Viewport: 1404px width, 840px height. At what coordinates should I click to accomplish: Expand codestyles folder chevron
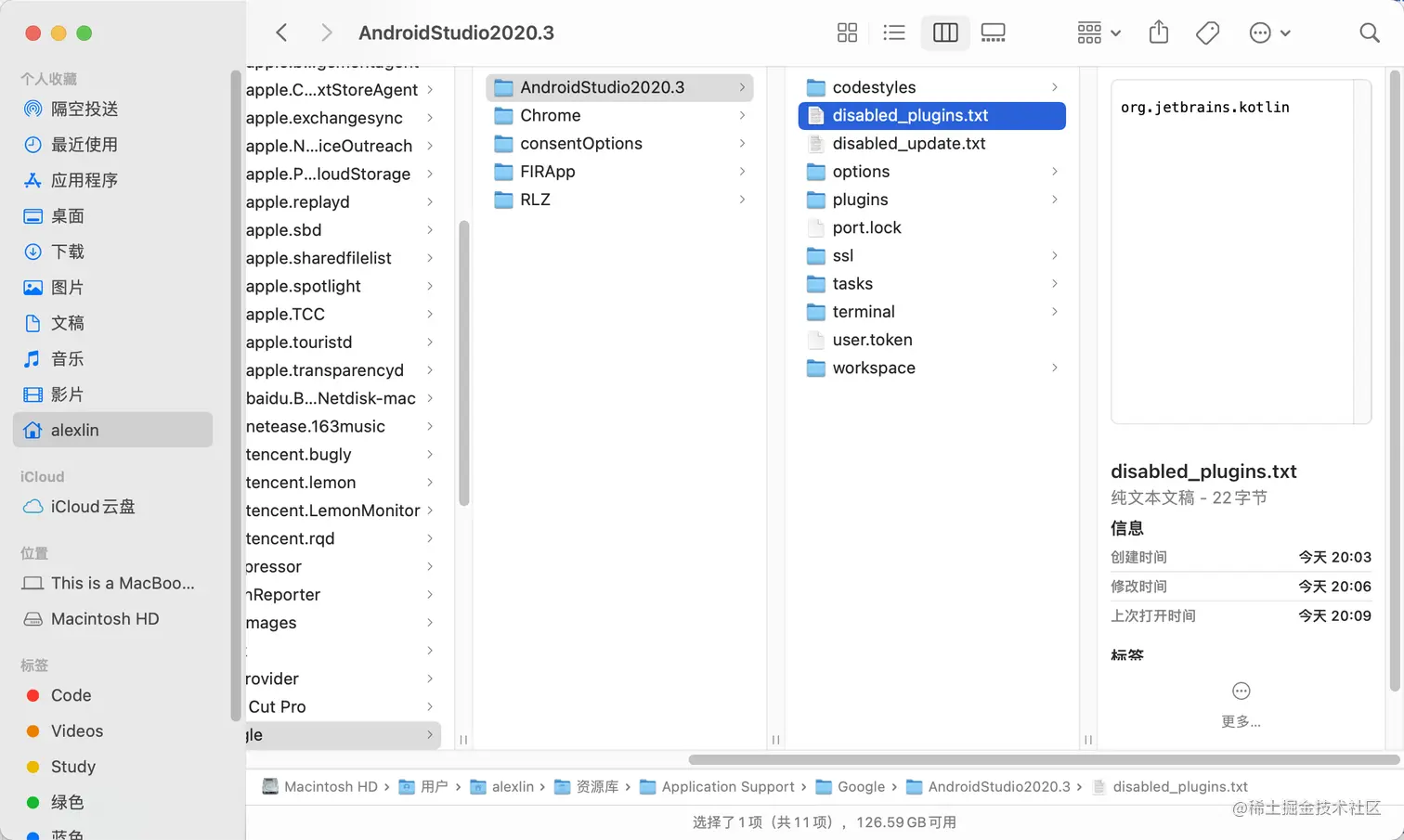pos(1054,87)
